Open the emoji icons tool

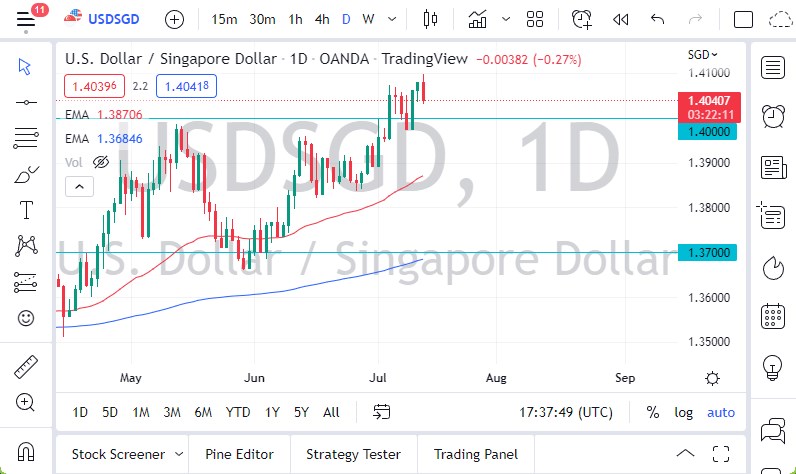click(x=26, y=318)
